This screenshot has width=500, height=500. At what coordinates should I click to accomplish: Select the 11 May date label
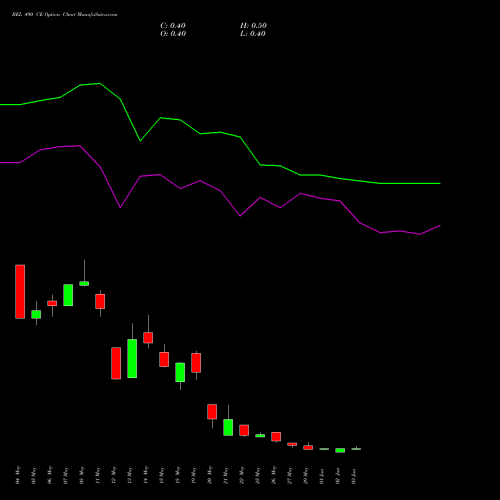click(x=98, y=475)
